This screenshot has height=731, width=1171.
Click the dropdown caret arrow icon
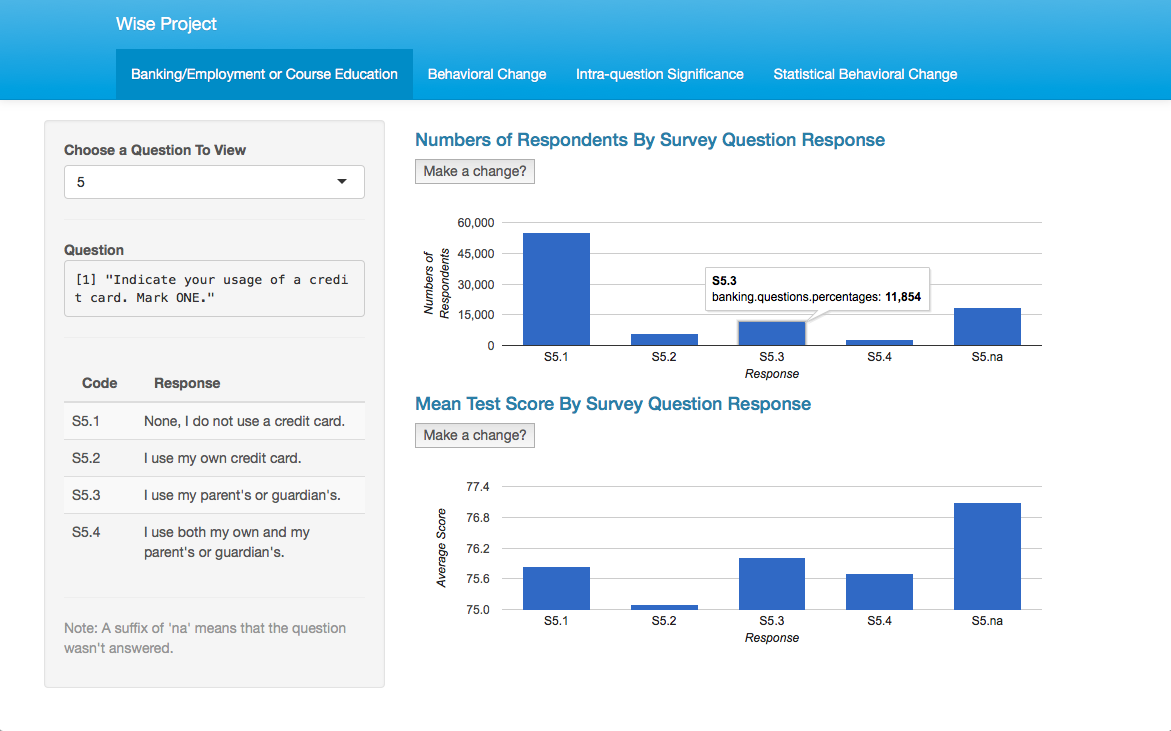coord(342,182)
